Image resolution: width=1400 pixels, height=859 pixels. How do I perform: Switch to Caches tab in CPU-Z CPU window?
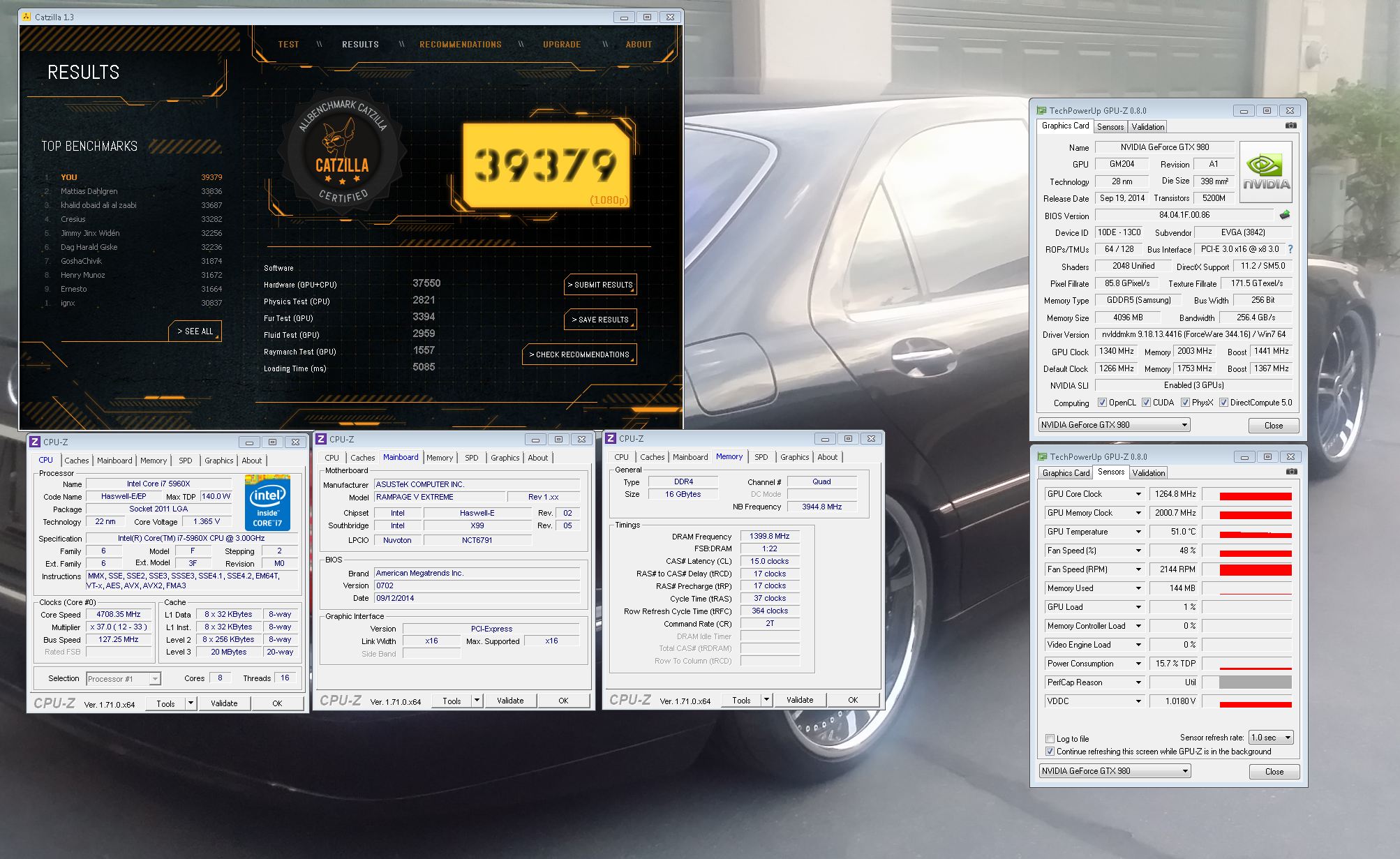coord(77,461)
